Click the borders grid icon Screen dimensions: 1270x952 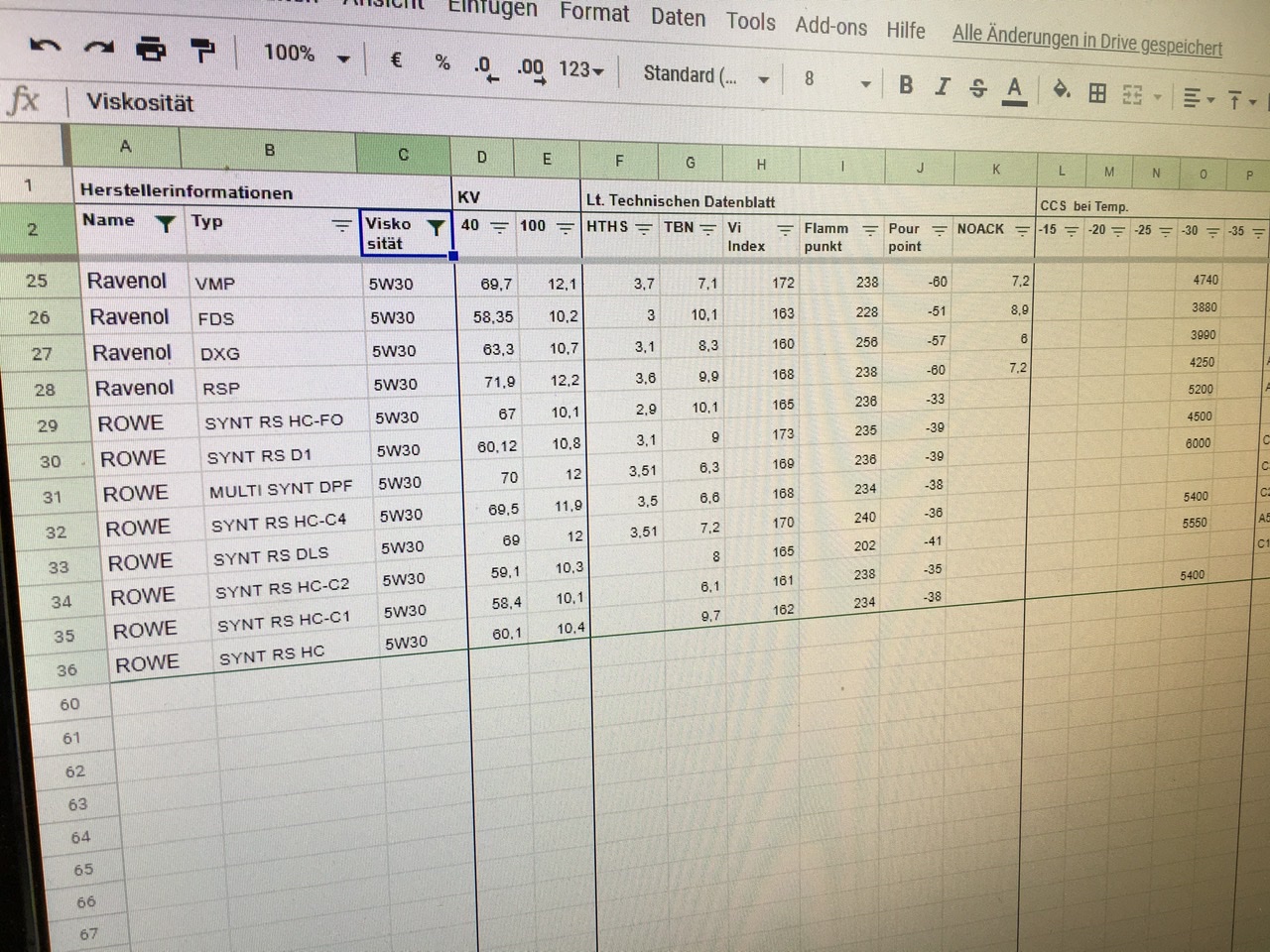1097,93
